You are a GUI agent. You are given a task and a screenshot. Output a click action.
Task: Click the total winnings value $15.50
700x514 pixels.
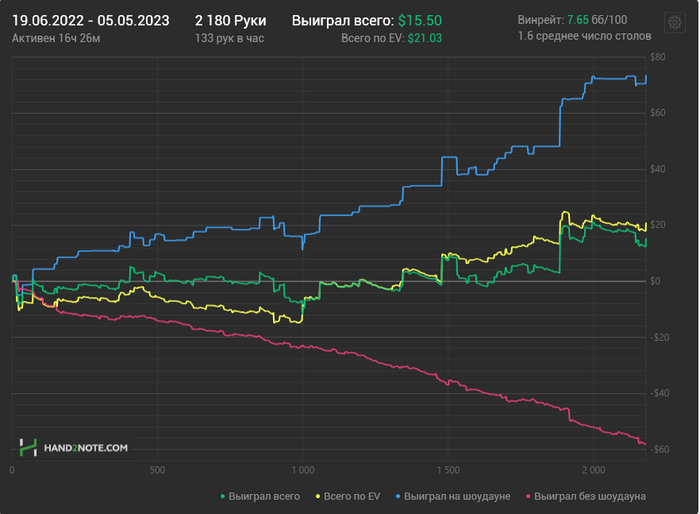pyautogui.click(x=420, y=21)
